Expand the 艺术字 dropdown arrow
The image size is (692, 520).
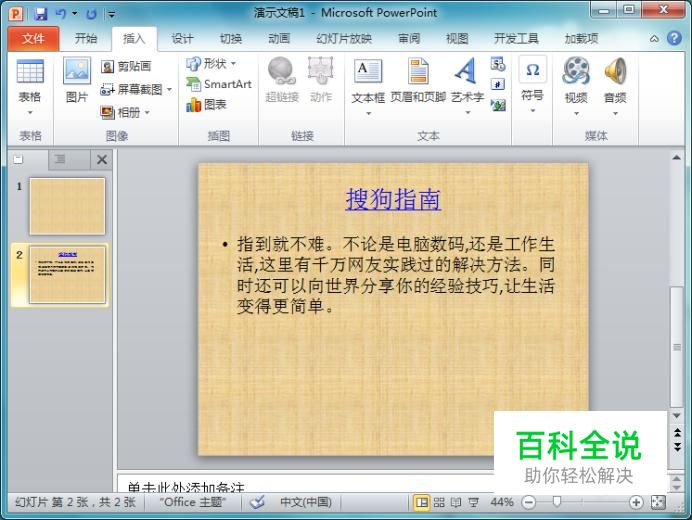468,113
